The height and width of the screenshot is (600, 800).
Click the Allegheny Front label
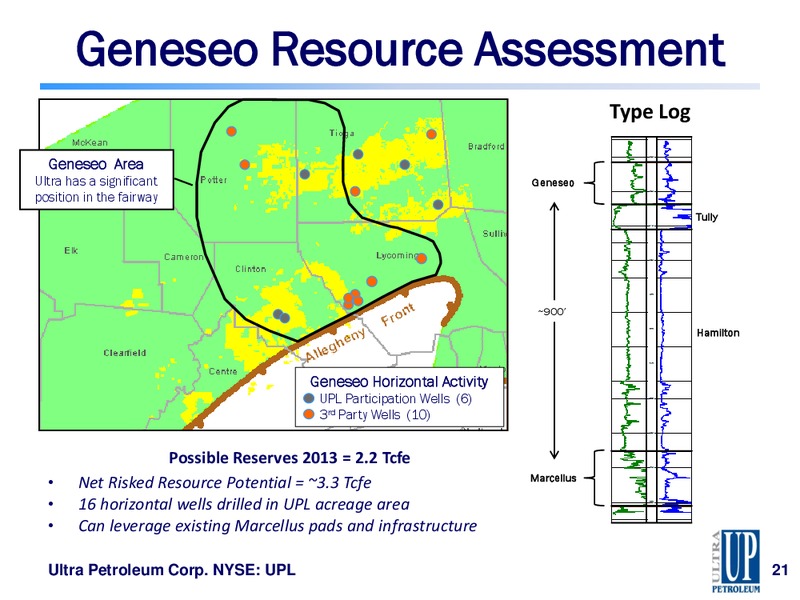[360, 333]
